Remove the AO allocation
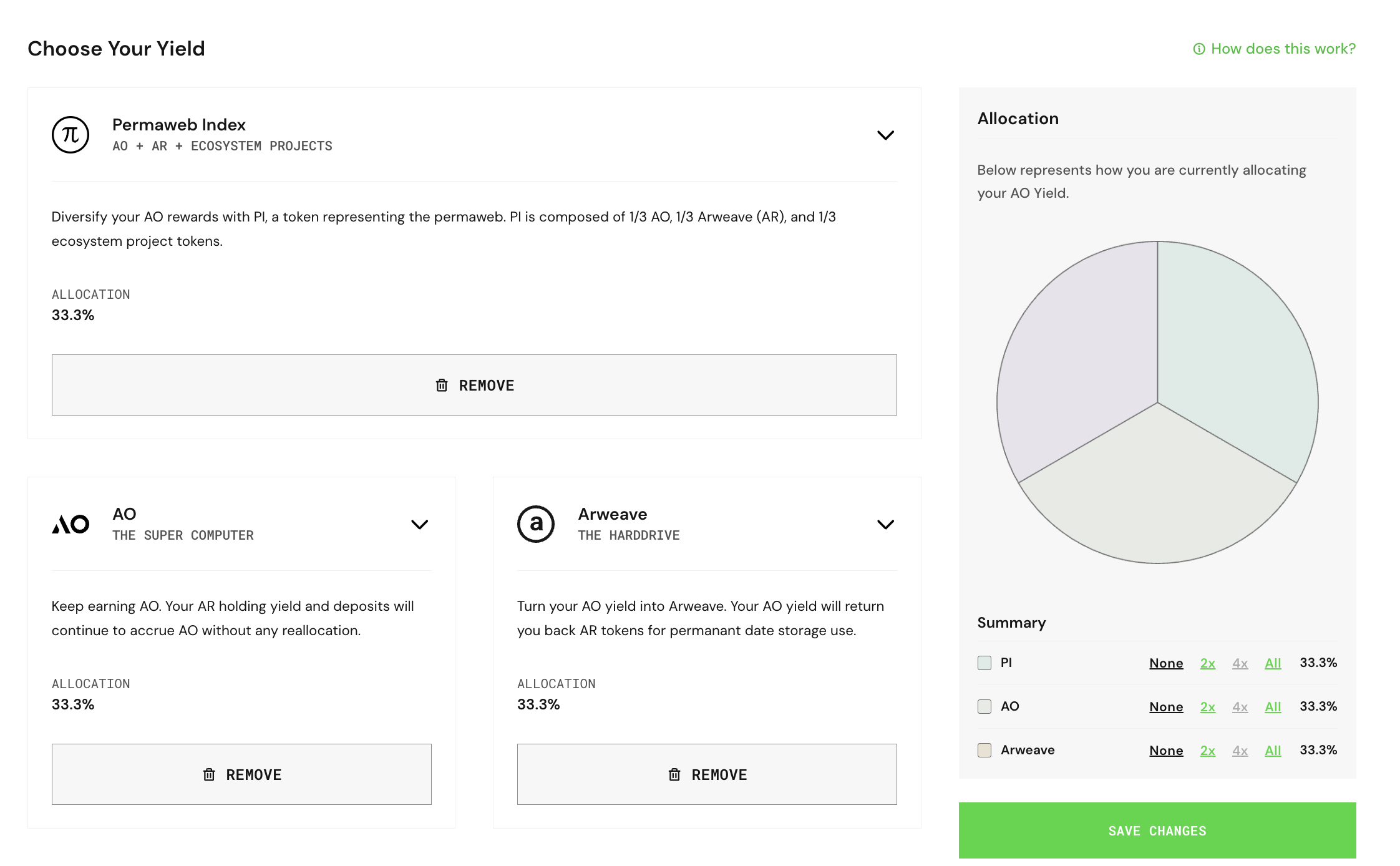This screenshot has width=1400, height=866. pyautogui.click(x=241, y=774)
